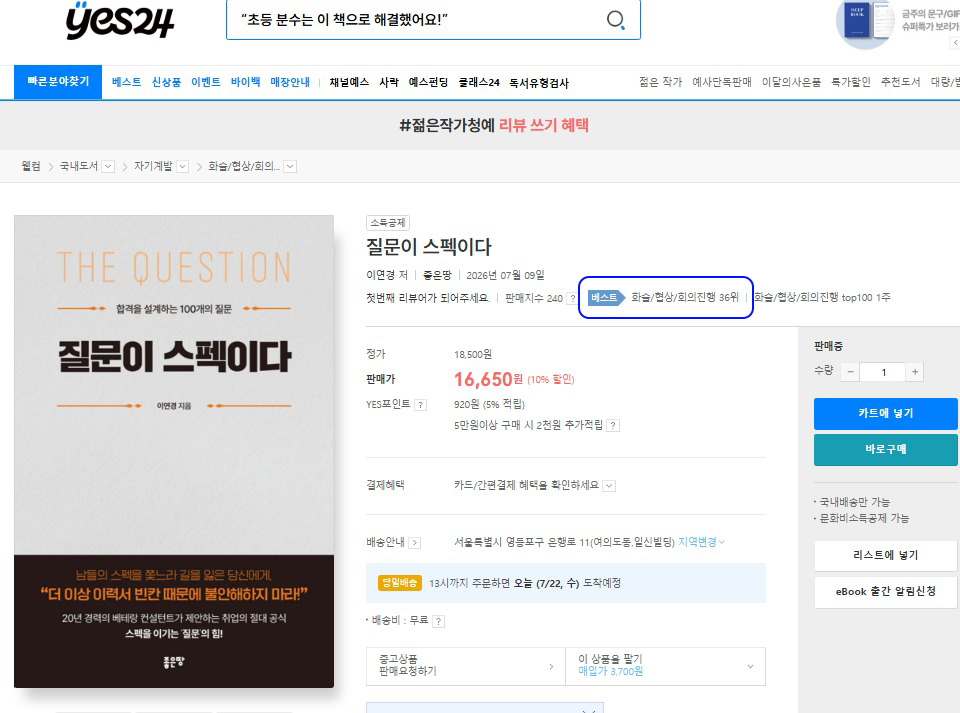Click the 웰컴 breadcrumb

[x=31, y=166]
